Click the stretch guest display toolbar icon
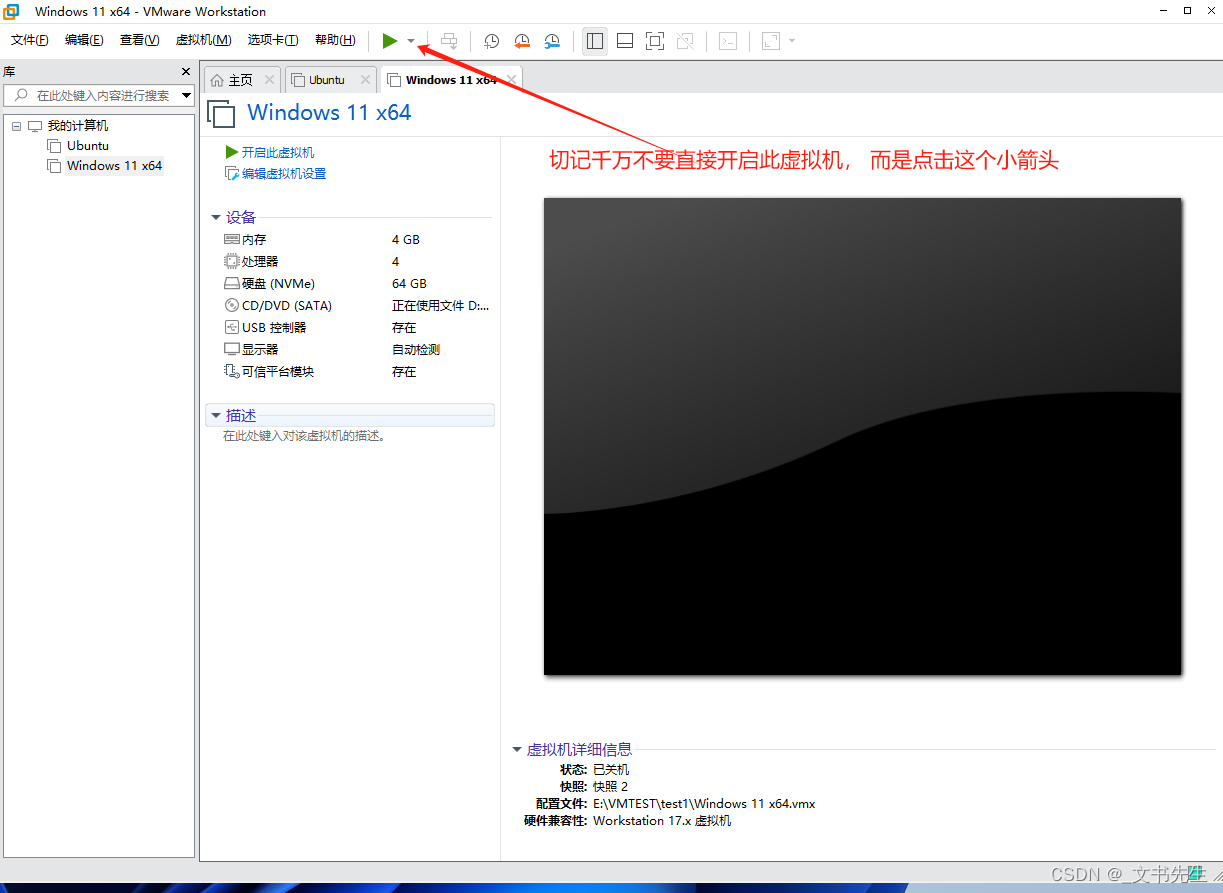Viewport: 1223px width, 893px height. pyautogui.click(x=771, y=41)
